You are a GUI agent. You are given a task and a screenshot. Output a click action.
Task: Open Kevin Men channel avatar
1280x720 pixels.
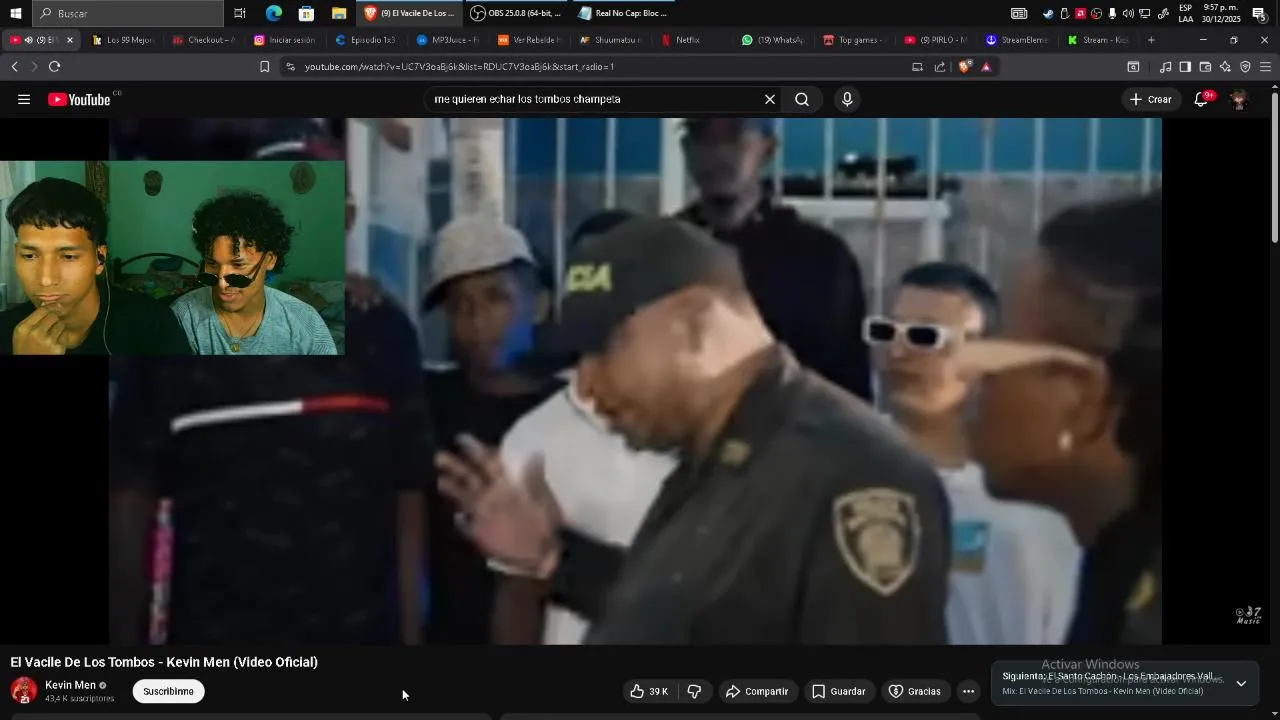click(x=24, y=691)
